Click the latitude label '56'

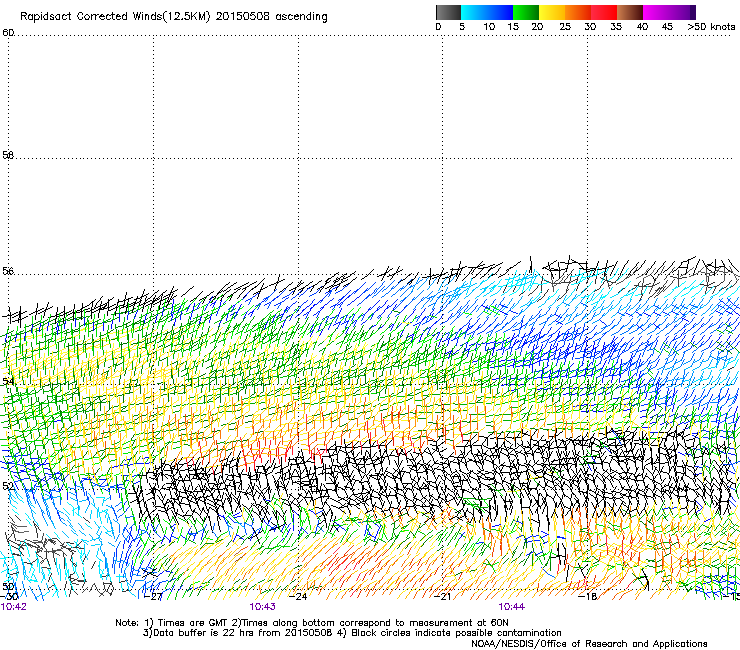[x=8, y=271]
